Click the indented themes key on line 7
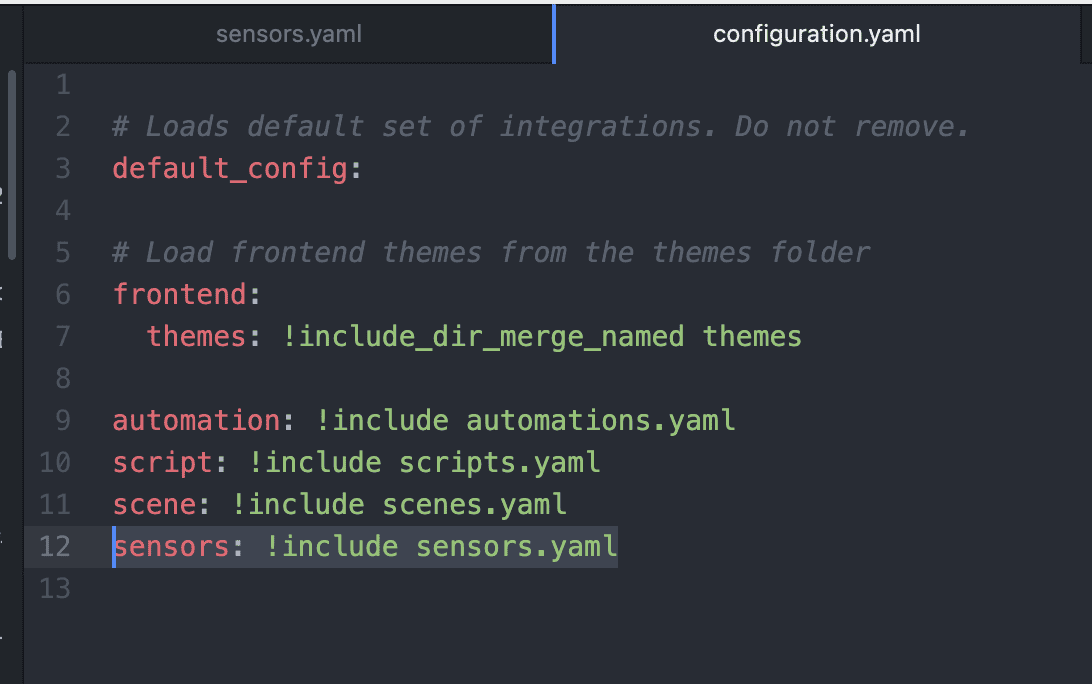This screenshot has width=1092, height=684. 196,336
